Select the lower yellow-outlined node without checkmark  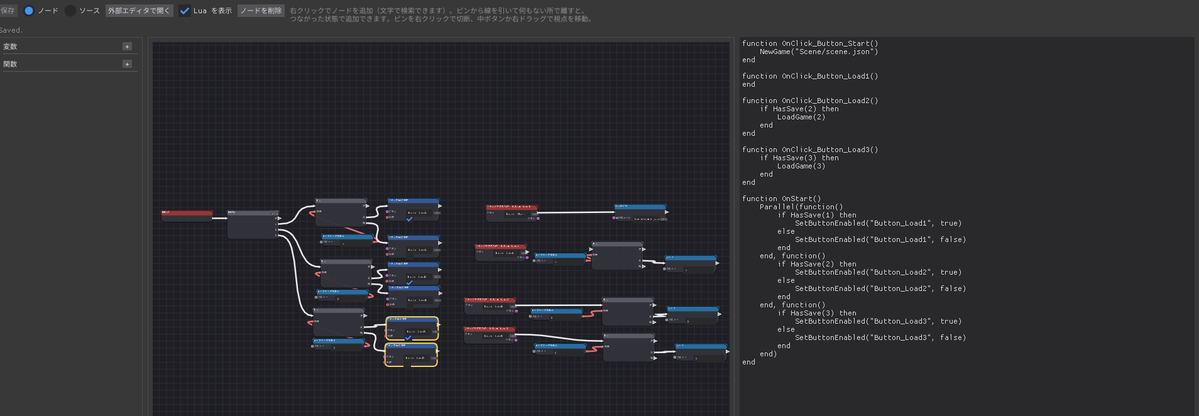(411, 355)
